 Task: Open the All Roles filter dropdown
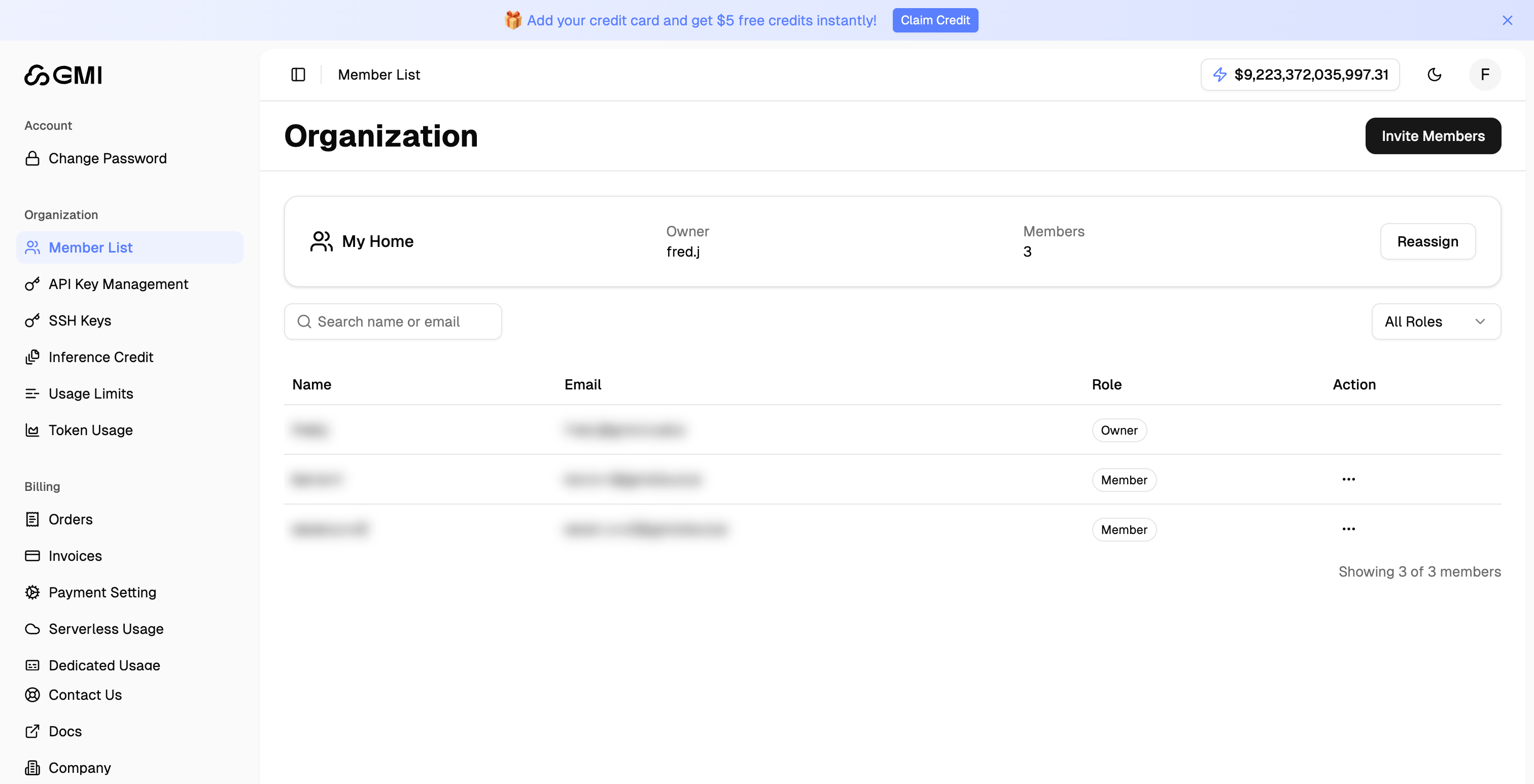point(1436,322)
